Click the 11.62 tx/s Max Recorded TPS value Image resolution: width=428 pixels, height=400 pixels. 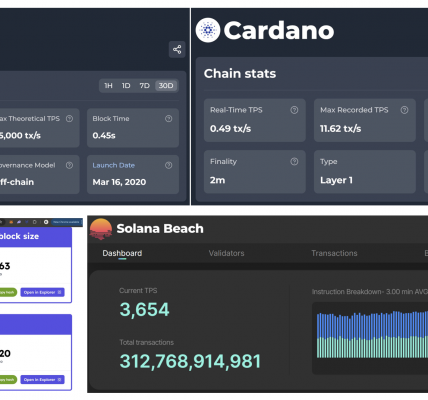point(340,129)
